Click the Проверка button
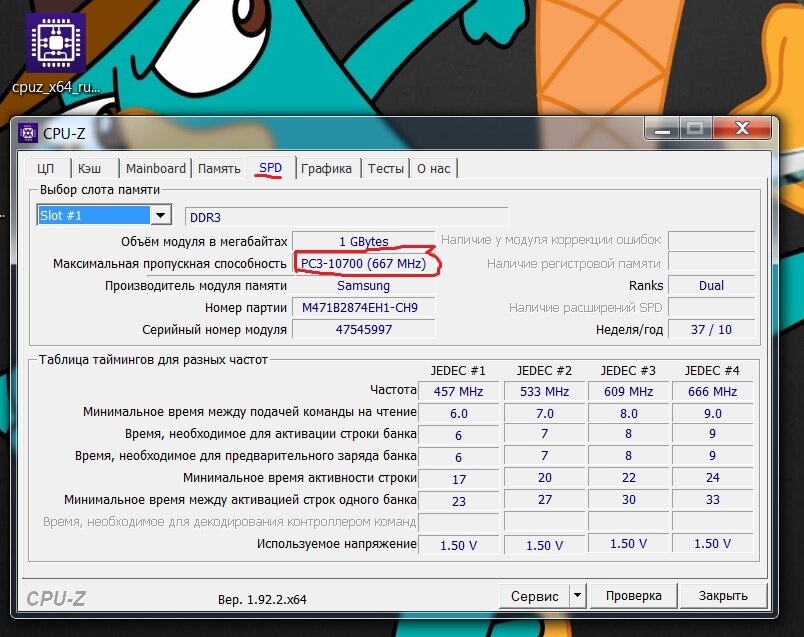 pos(633,596)
